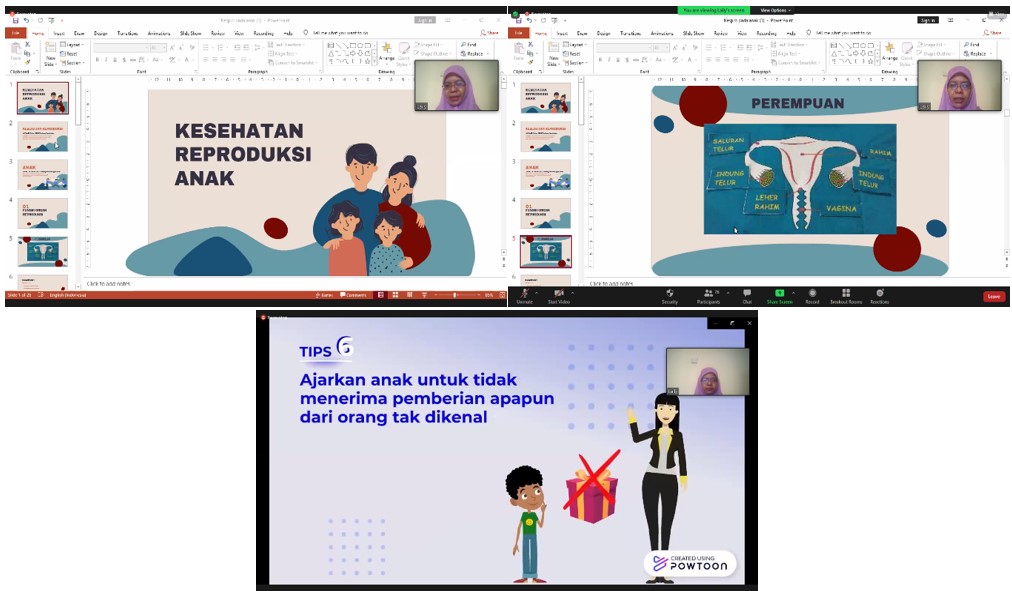Toggle Start Video in Zoom toolbar
This screenshot has height=591, width=1012.
557,294
